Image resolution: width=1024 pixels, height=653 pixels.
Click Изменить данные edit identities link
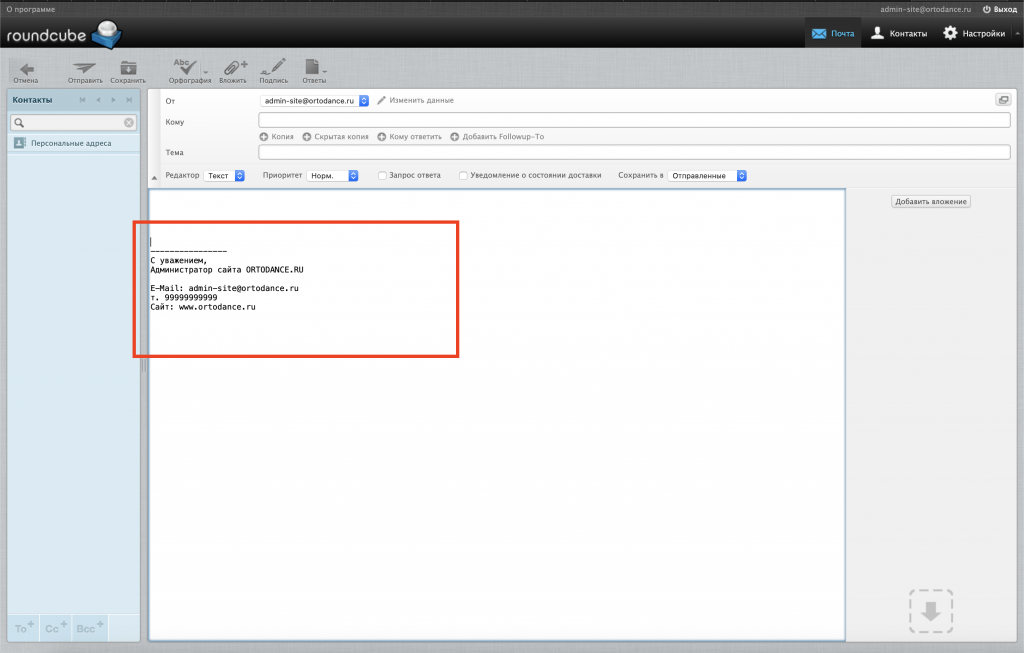(x=415, y=101)
